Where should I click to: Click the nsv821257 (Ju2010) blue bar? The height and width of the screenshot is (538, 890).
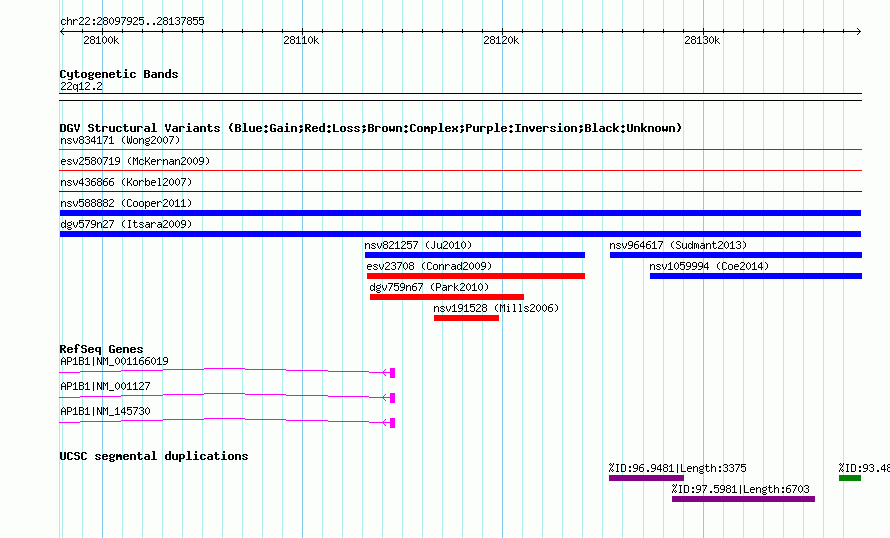coord(475,255)
